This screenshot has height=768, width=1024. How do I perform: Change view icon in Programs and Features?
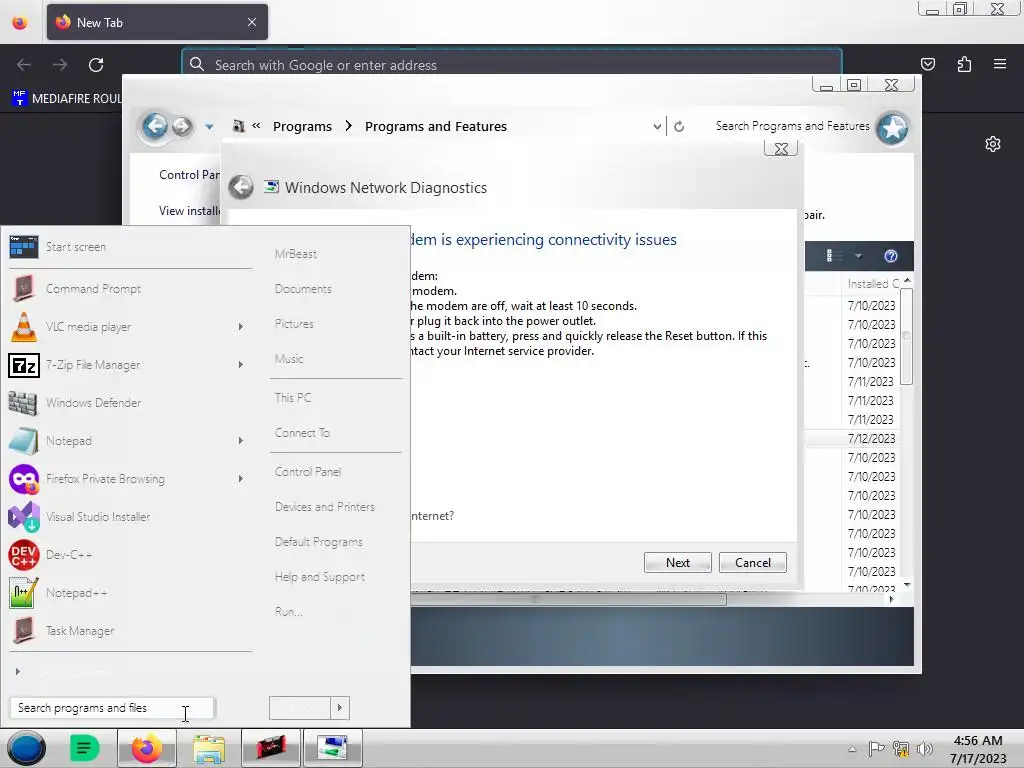click(x=833, y=256)
